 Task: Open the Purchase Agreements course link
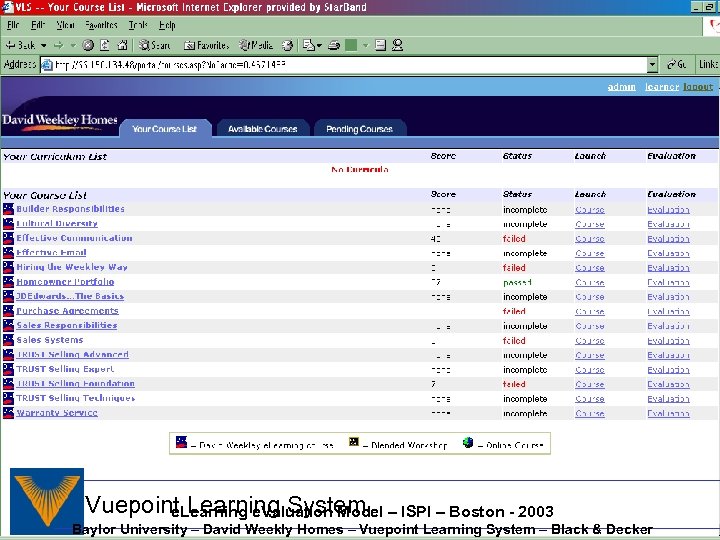pos(68,311)
